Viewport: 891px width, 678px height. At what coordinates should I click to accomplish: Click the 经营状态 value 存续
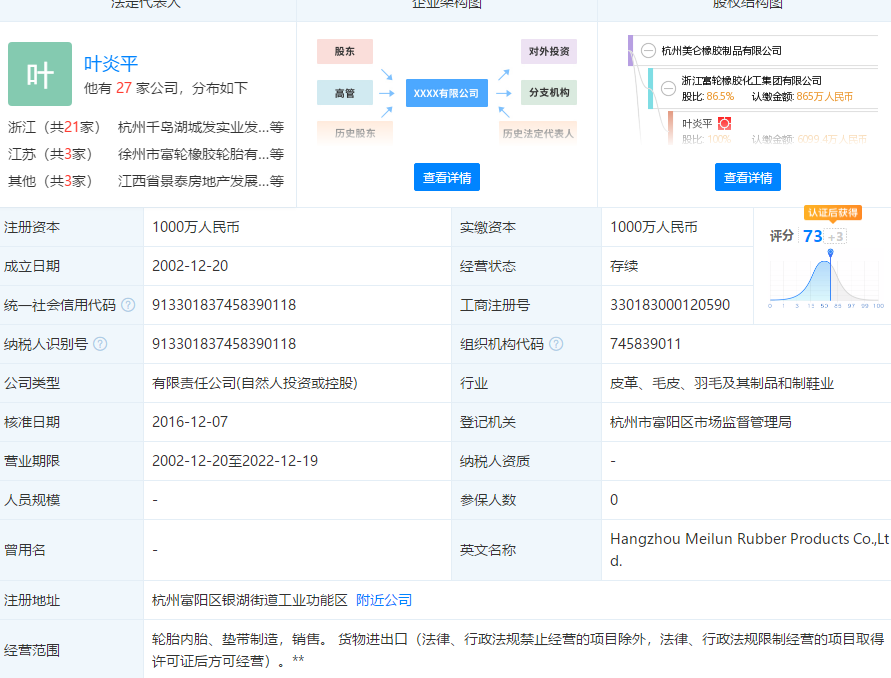tap(624, 266)
